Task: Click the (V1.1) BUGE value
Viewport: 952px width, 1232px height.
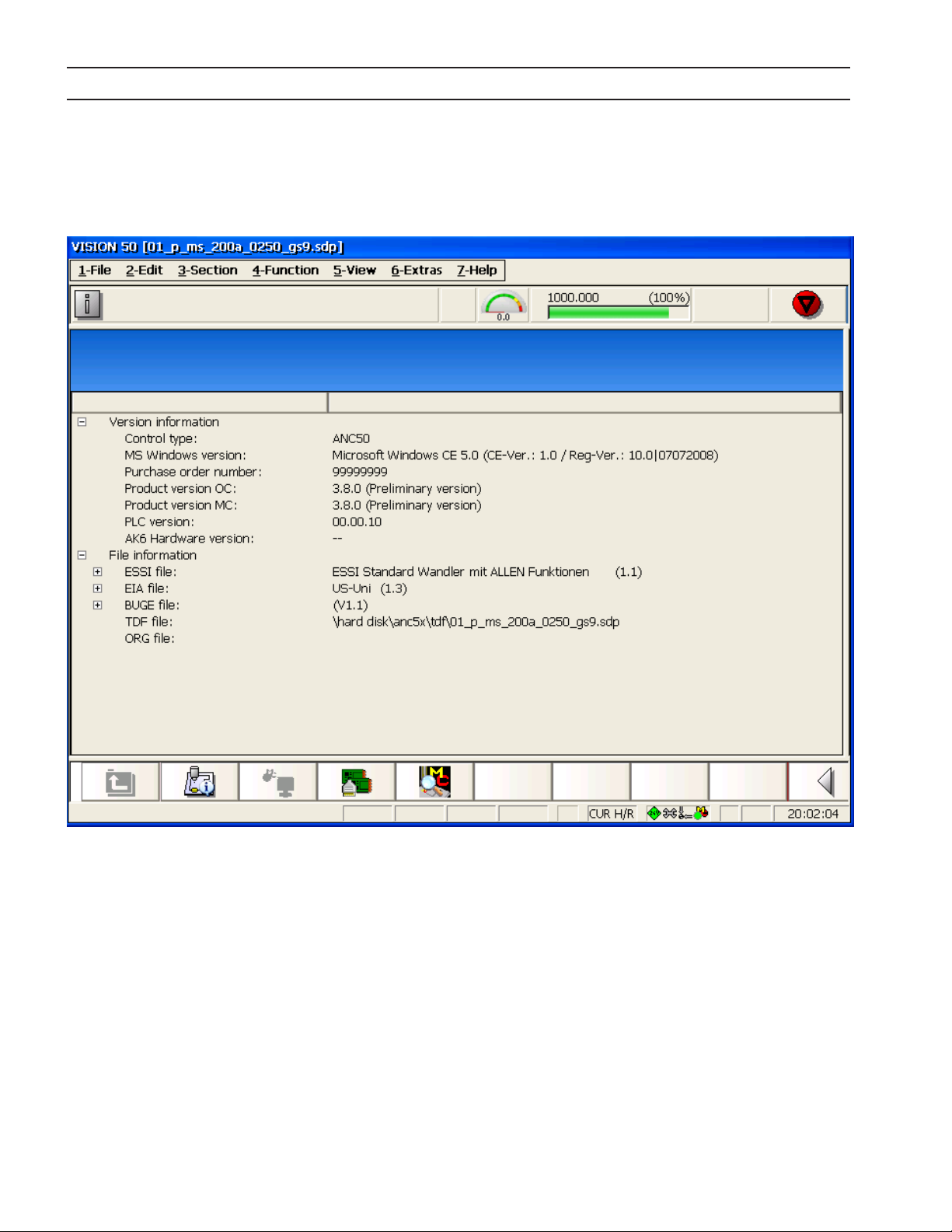Action: 350,606
